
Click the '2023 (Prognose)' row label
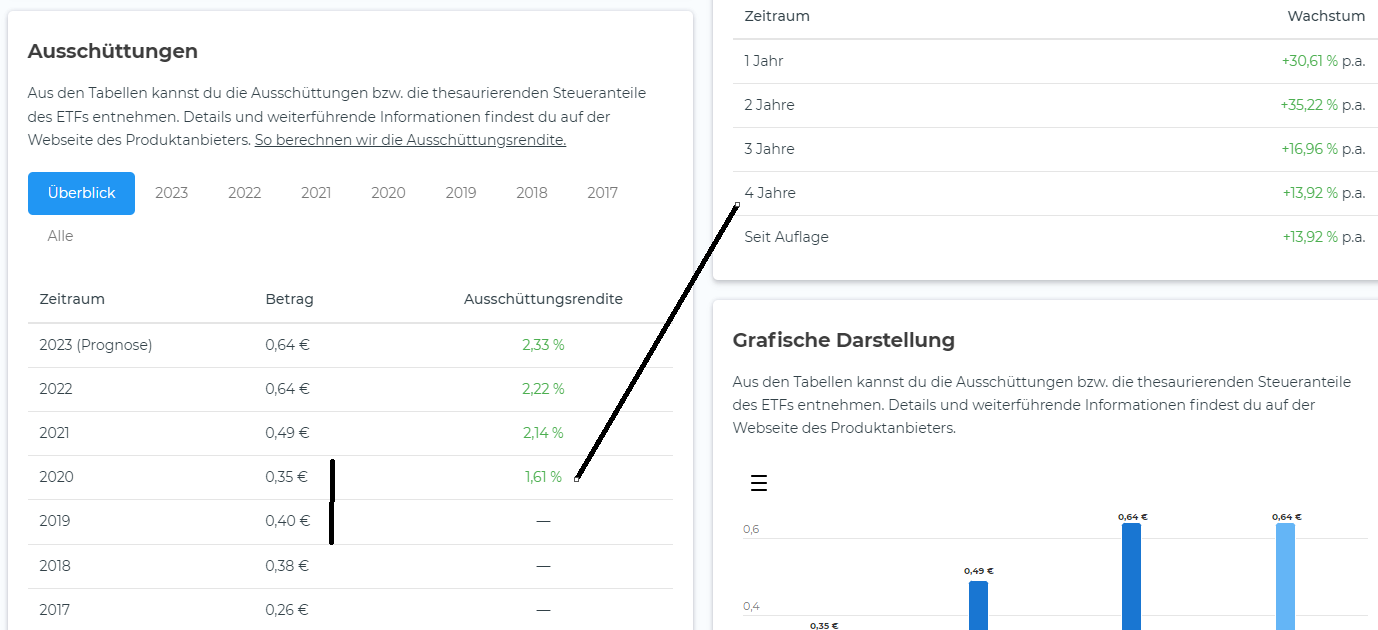96,345
